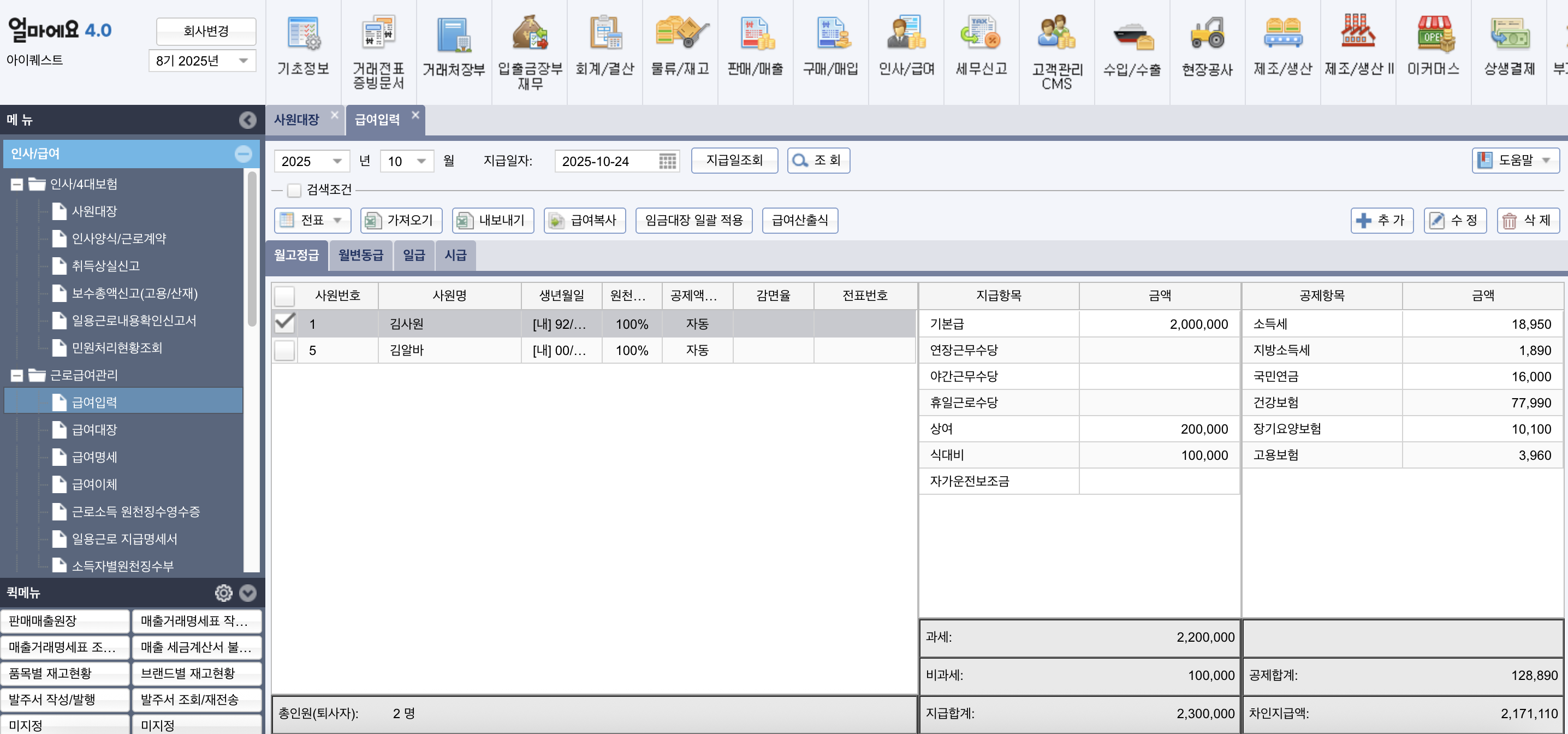Screen dimensions: 1568x734
Task: Open the 거래처장부 module
Action: click(x=454, y=43)
